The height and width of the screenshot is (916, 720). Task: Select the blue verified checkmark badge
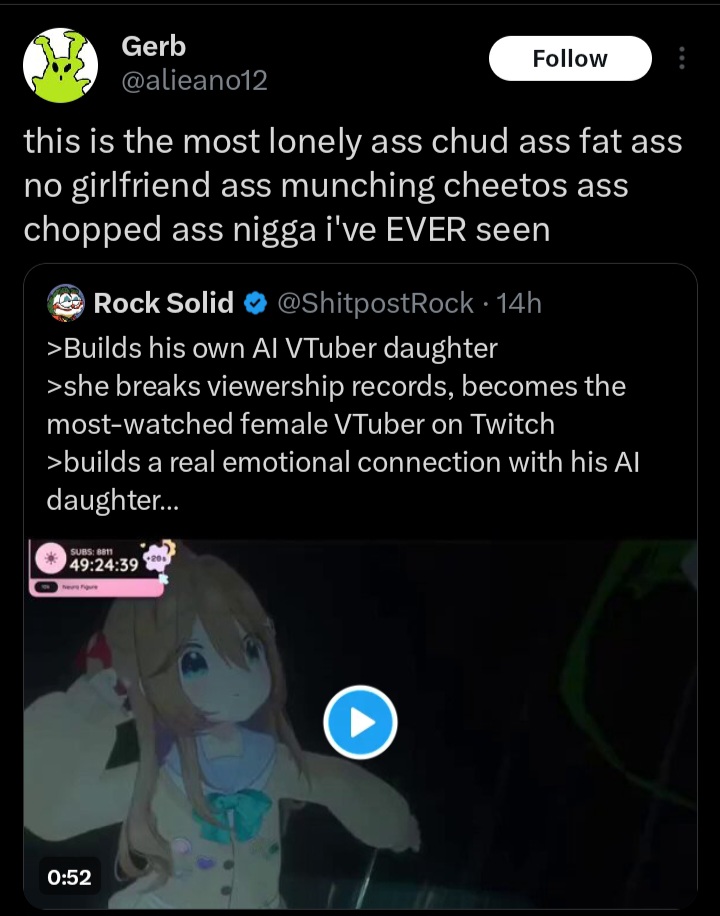coord(255,303)
